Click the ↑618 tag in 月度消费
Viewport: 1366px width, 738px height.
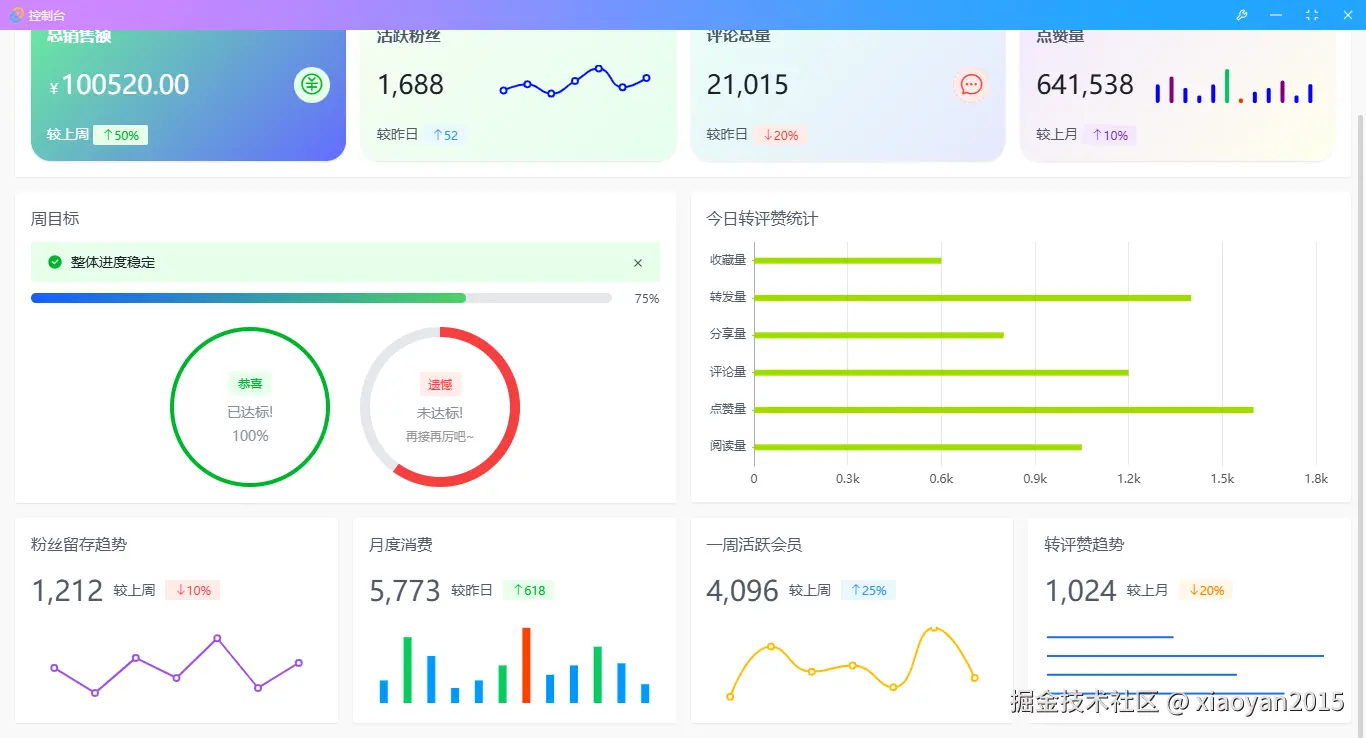(529, 590)
